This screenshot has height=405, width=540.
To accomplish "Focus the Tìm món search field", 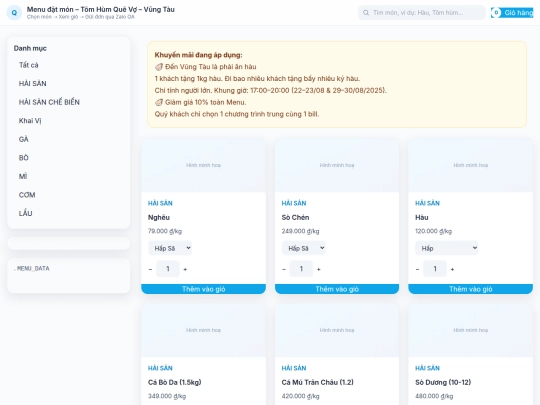I will (x=422, y=13).
